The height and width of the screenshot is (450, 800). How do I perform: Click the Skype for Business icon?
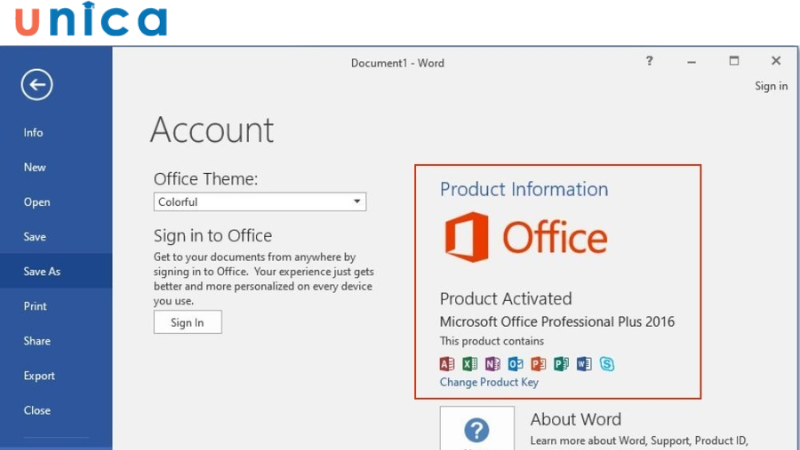[x=607, y=364]
